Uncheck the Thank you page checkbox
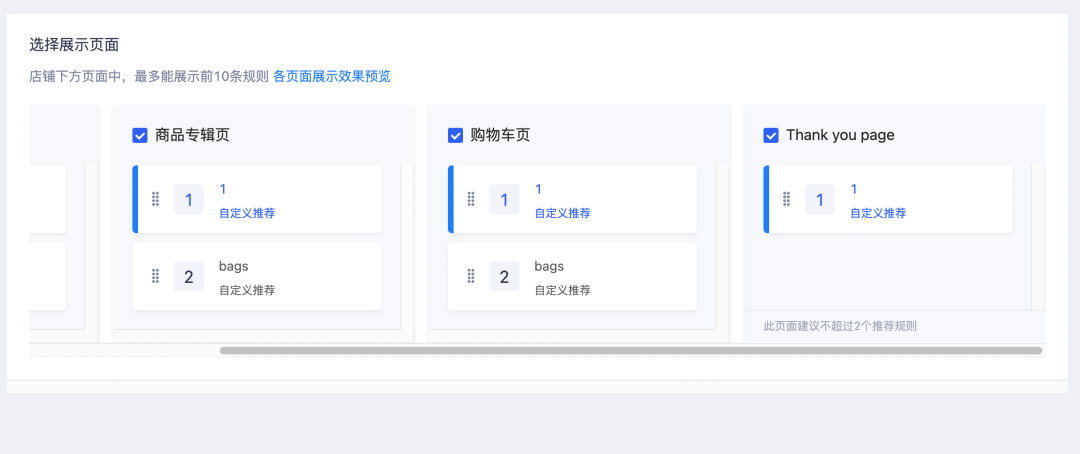 (x=771, y=136)
